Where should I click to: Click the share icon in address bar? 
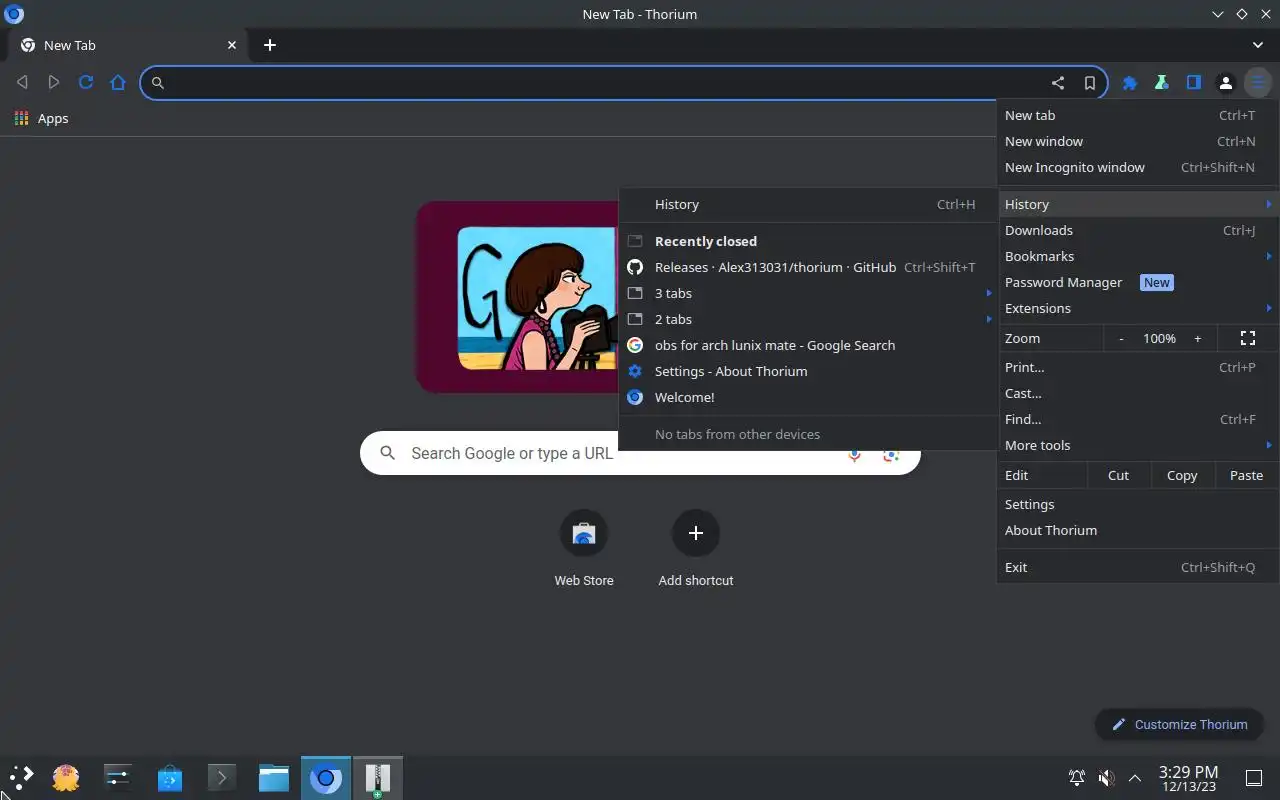point(1058,83)
